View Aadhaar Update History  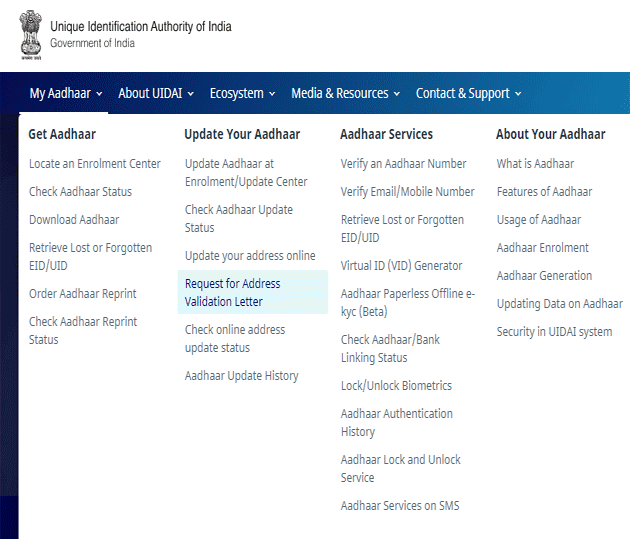click(x=241, y=376)
